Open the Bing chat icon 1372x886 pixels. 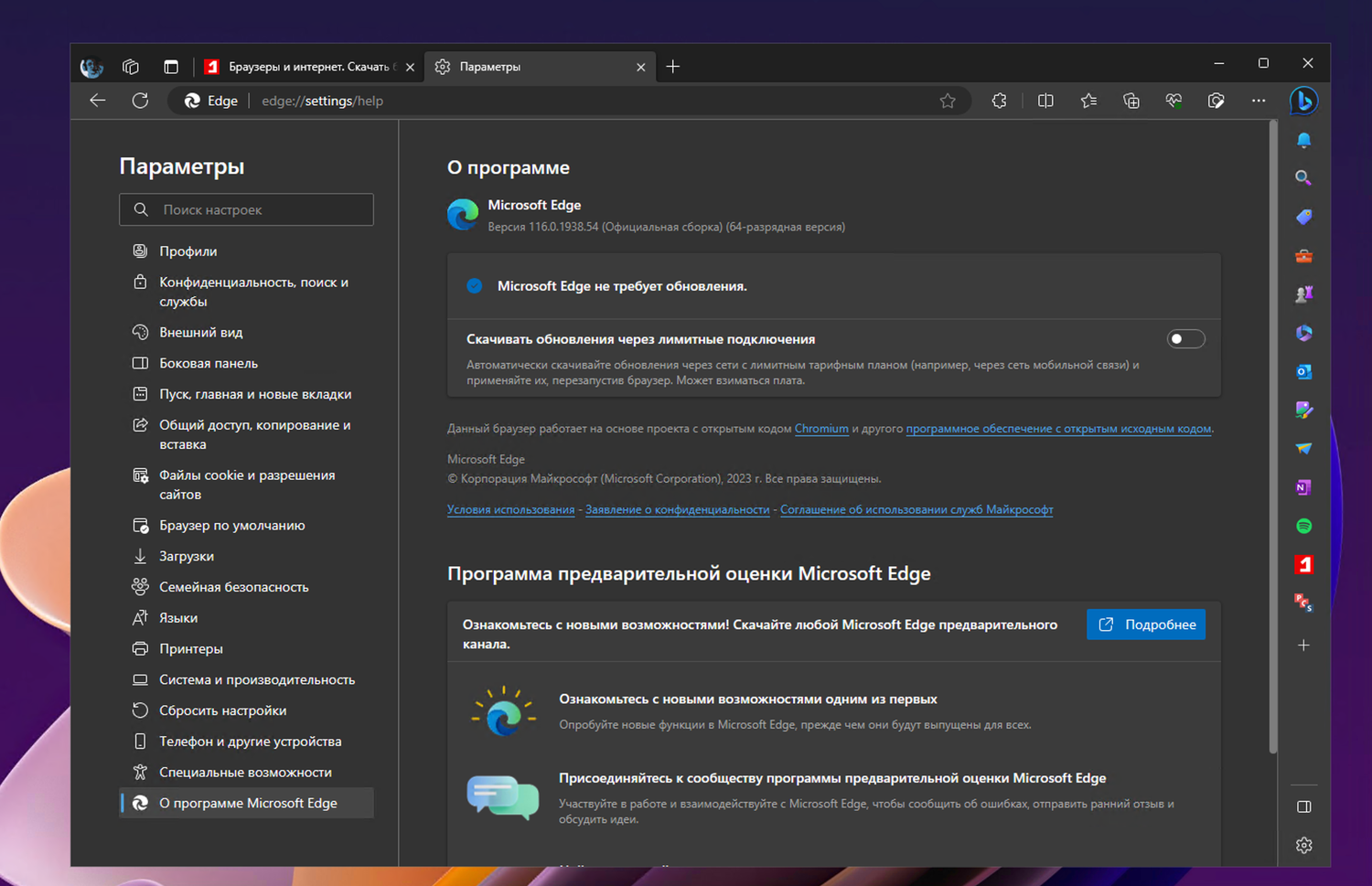click(1303, 101)
